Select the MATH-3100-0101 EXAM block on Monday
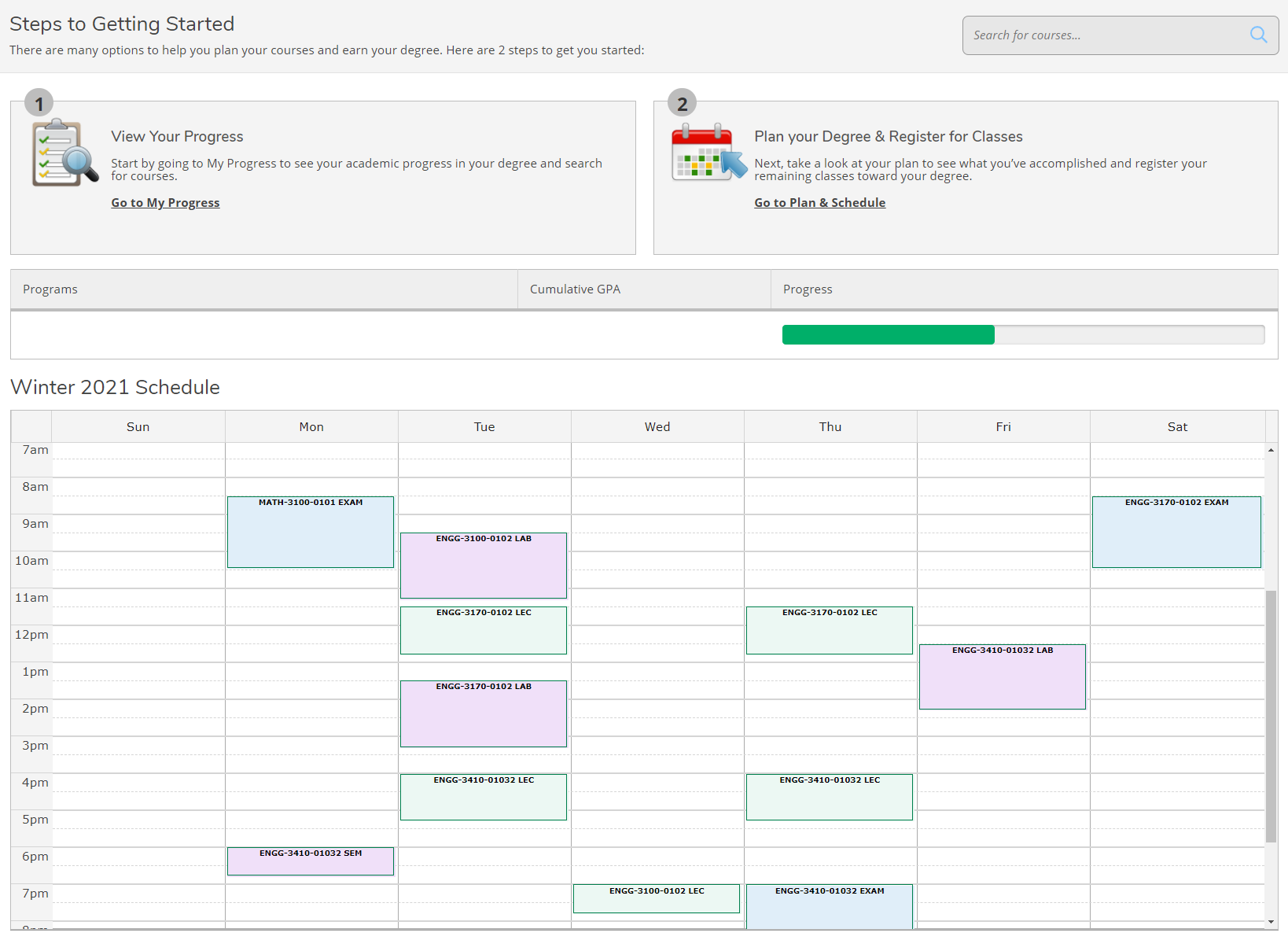This screenshot has width=1288, height=940. pyautogui.click(x=311, y=532)
